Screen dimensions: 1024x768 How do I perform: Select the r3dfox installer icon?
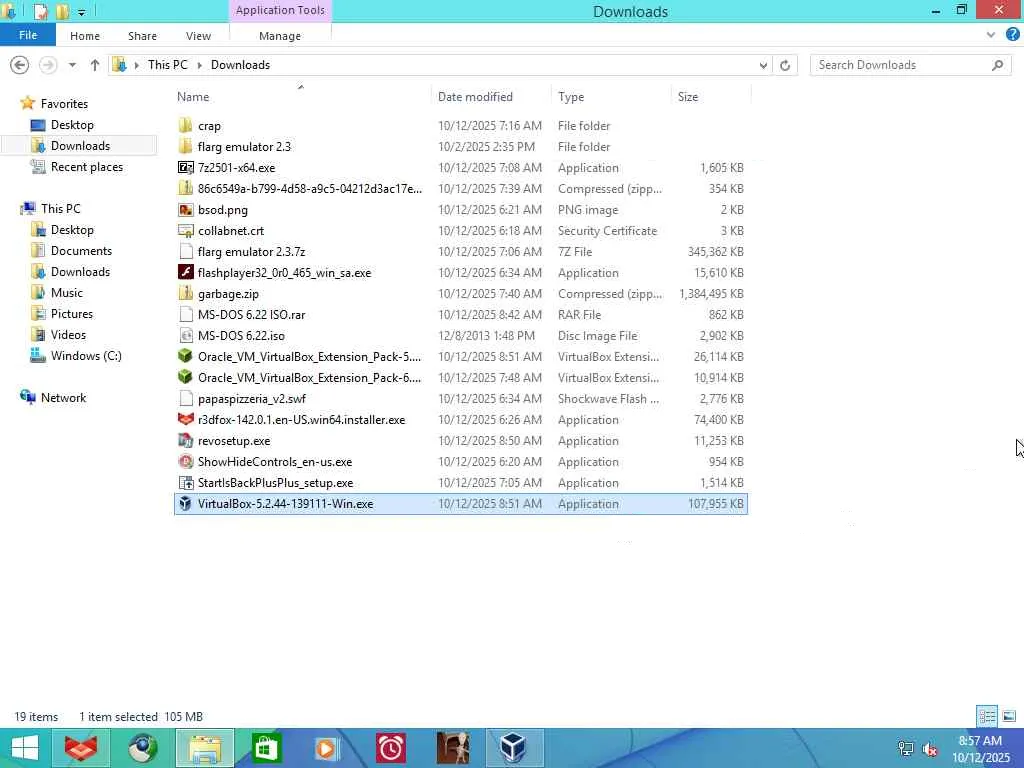(185, 419)
